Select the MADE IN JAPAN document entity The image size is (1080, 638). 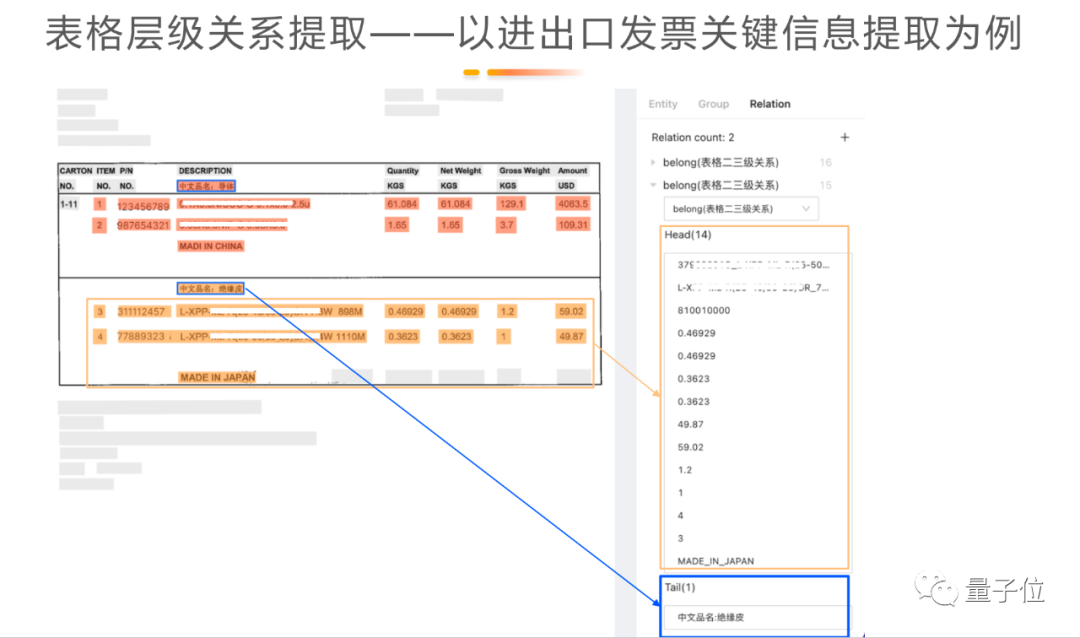click(x=218, y=378)
